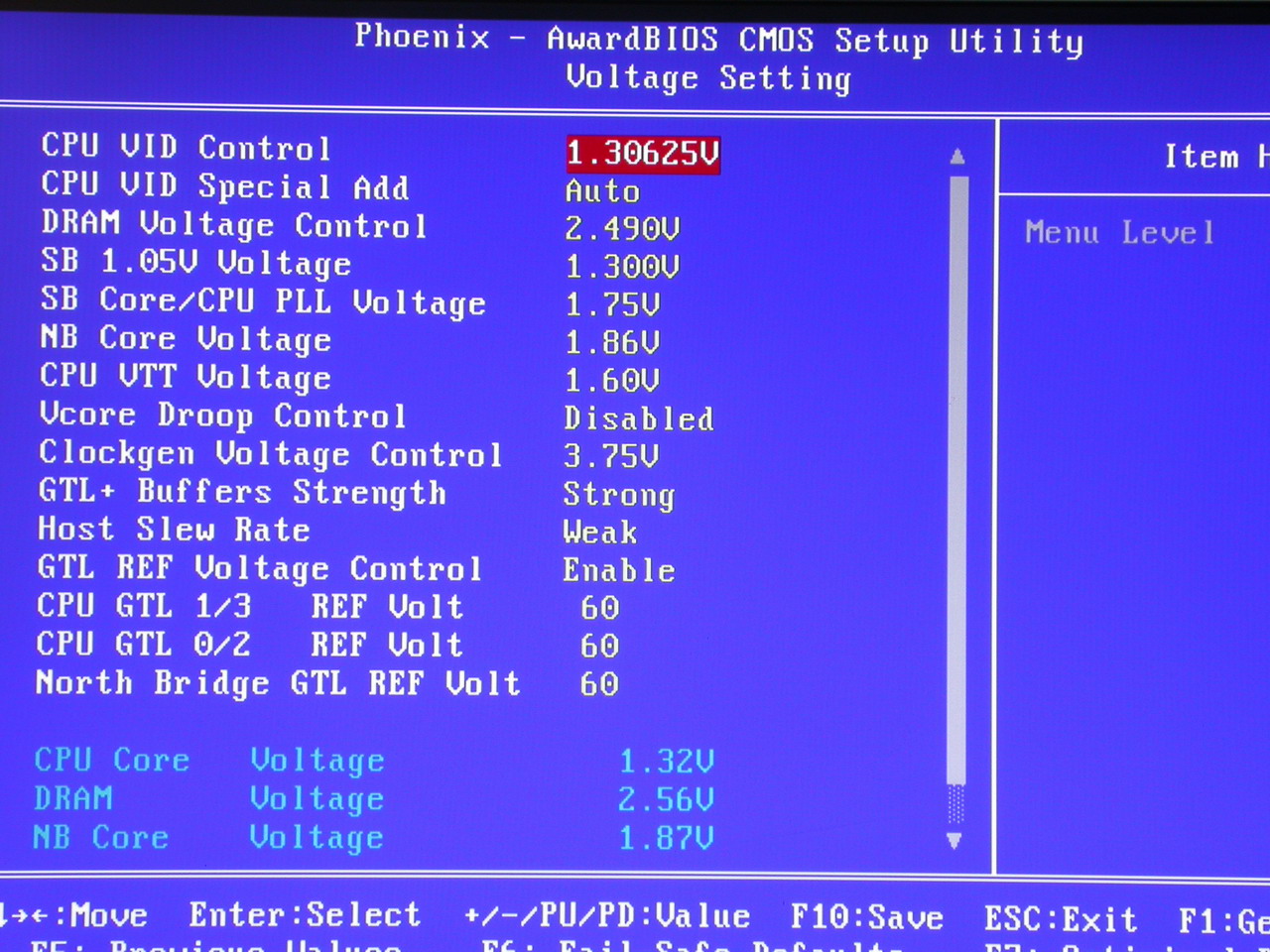Click the CPU GTL 0/2 REF Volt label

[x=250, y=644]
